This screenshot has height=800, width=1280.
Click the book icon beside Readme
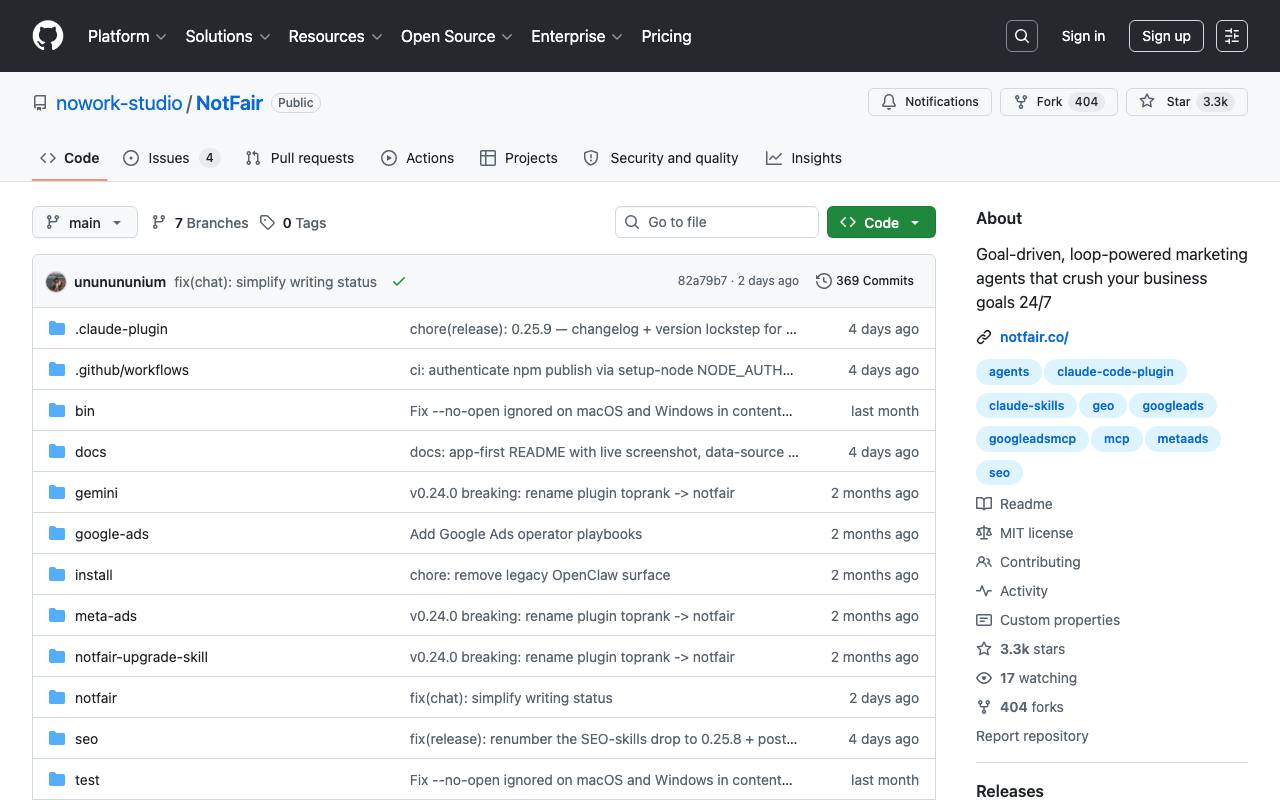[x=984, y=504]
